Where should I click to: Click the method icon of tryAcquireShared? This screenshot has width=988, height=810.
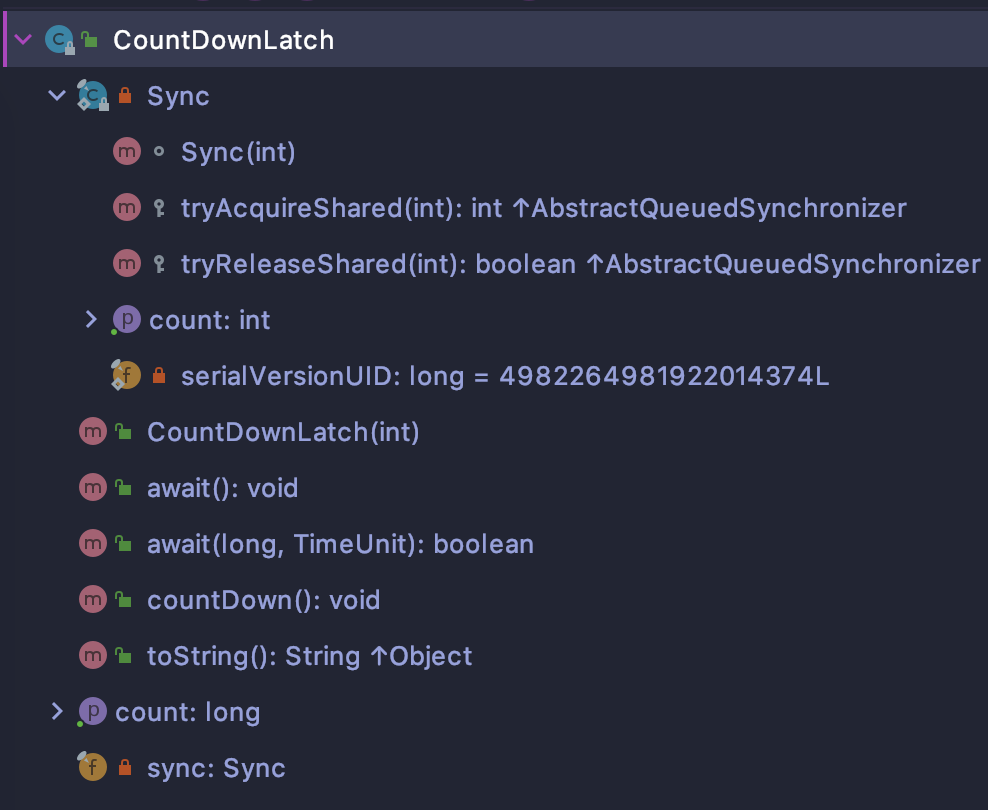click(x=127, y=208)
